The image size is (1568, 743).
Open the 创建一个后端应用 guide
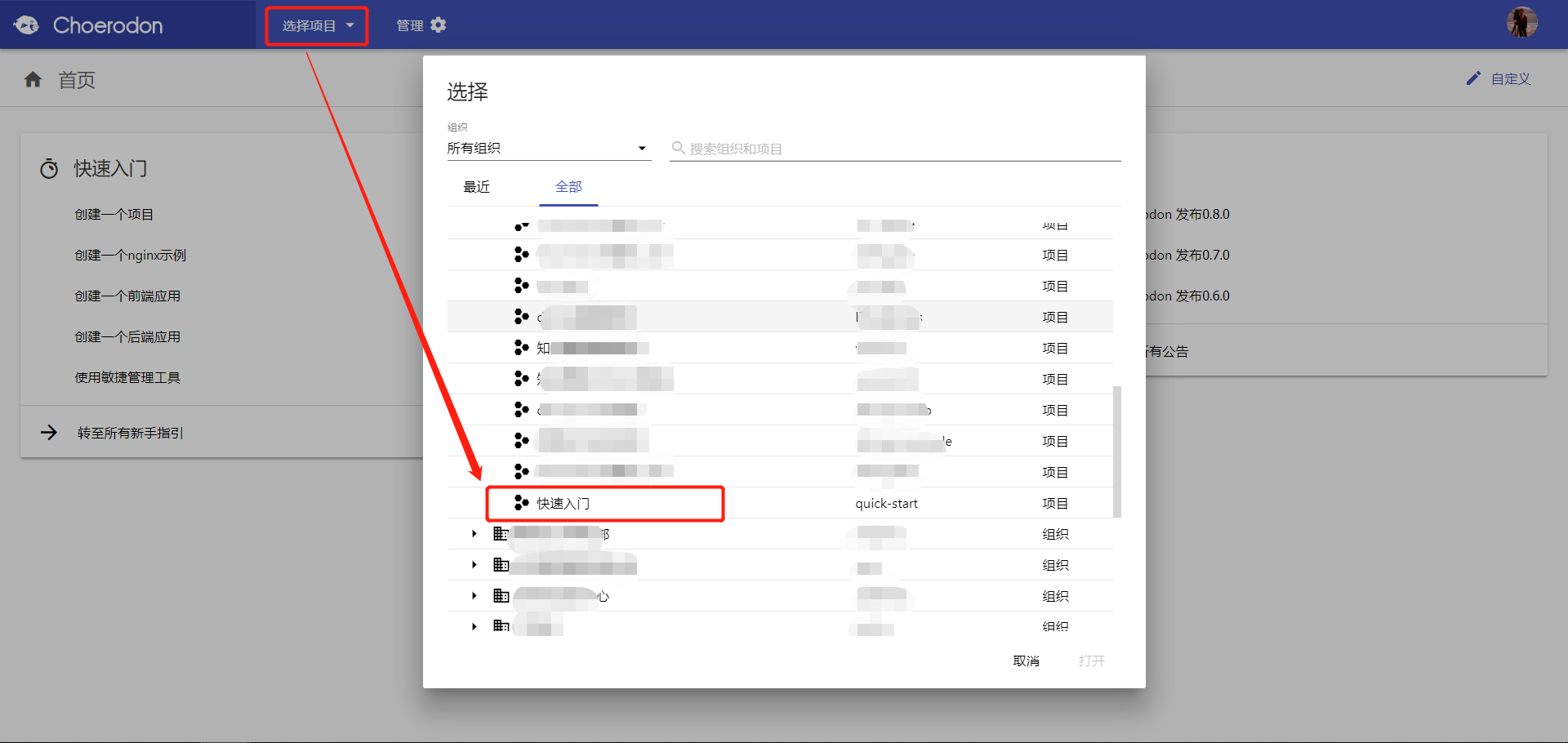(x=127, y=337)
